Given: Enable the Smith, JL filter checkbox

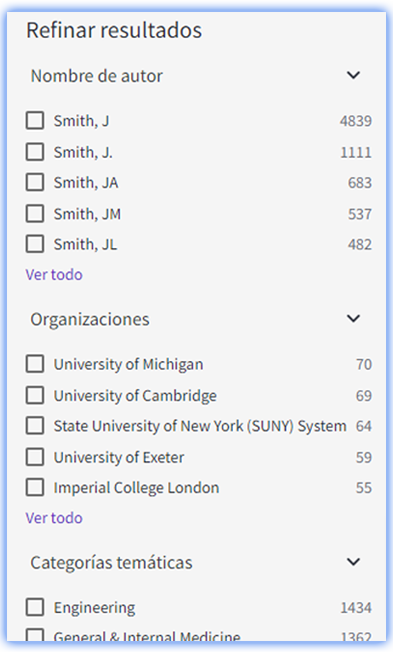Looking at the screenshot, I should pyautogui.click(x=35, y=244).
